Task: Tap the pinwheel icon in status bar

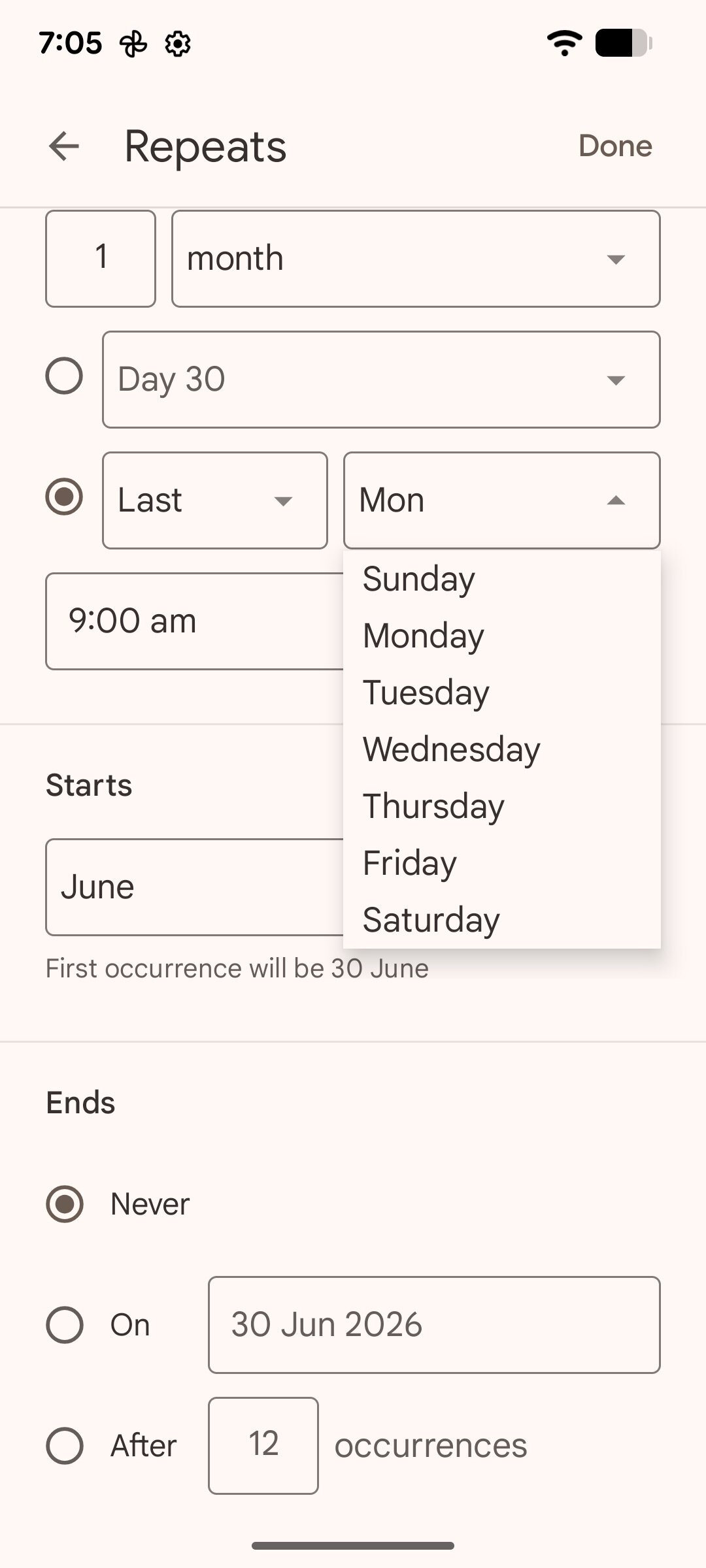Action: 133,44
